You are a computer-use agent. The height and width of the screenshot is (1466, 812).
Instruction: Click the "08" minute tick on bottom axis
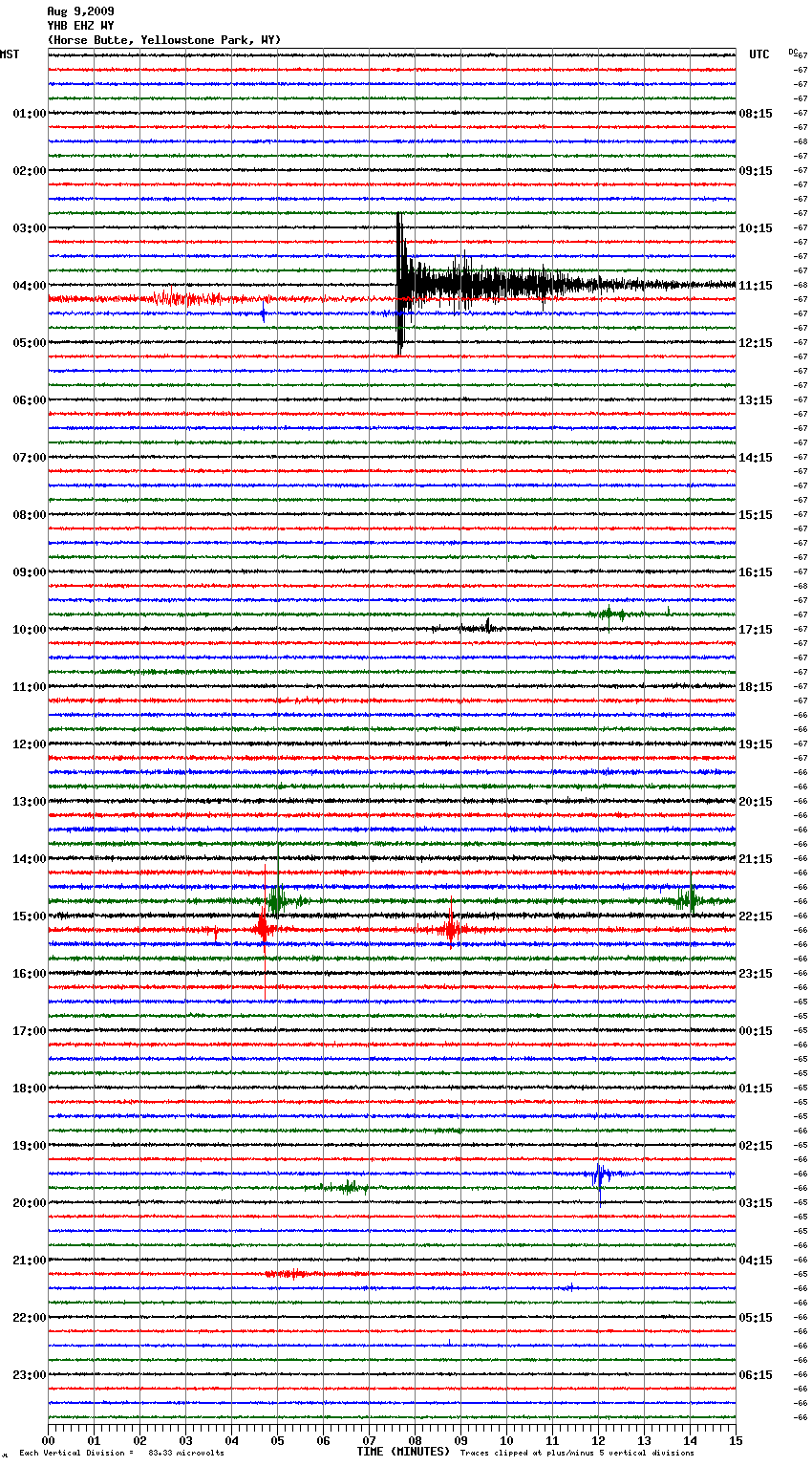point(415,1440)
